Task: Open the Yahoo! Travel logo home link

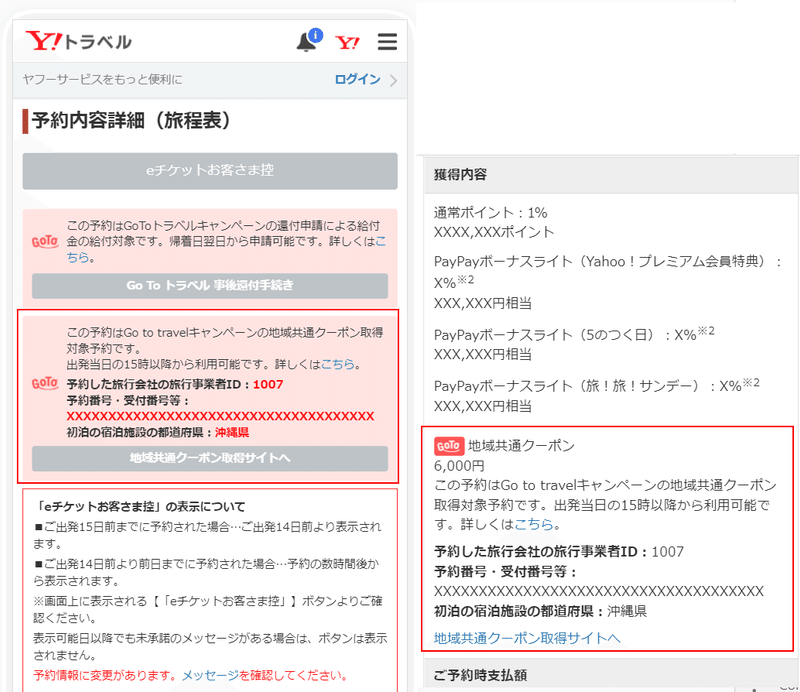Action: (x=79, y=41)
